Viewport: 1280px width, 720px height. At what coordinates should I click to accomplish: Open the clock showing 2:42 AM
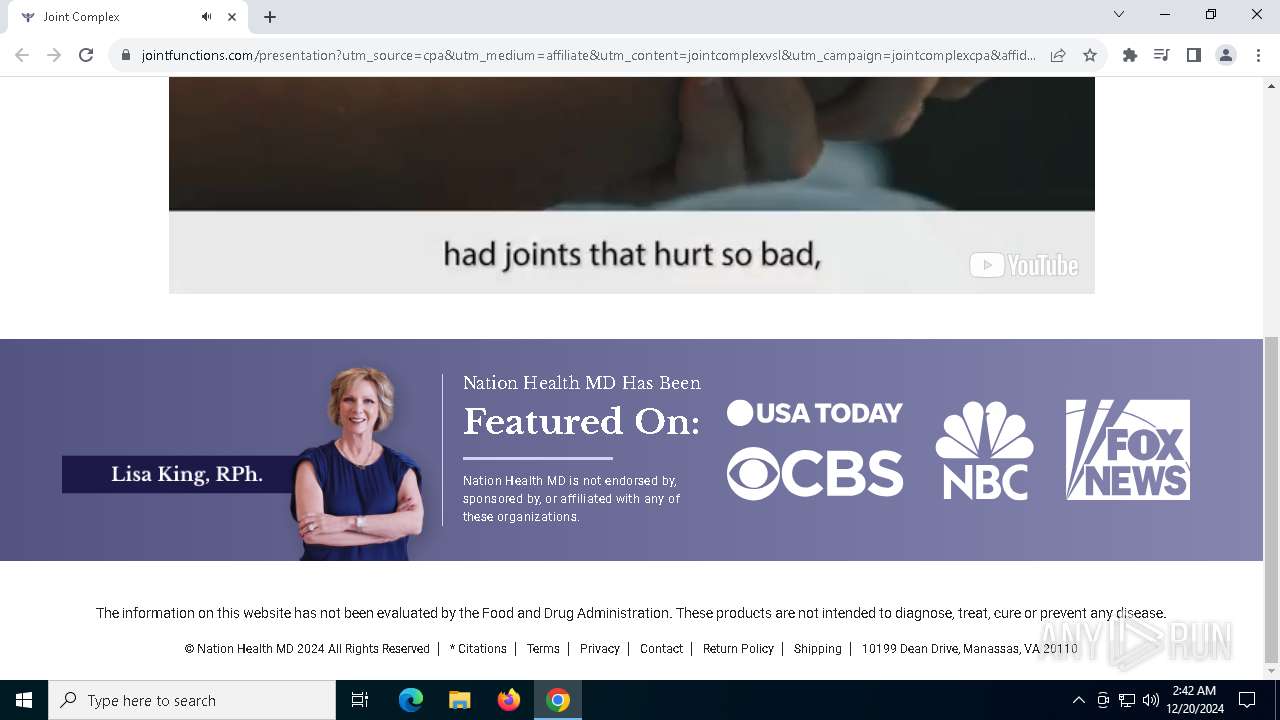click(x=1195, y=700)
